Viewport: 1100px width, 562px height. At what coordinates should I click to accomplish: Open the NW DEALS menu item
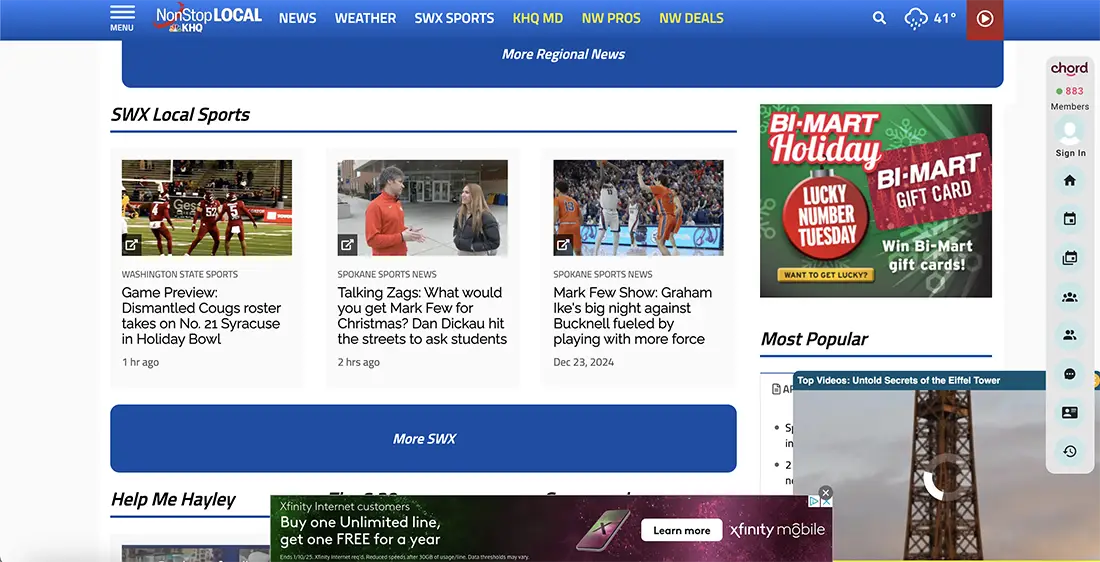tap(691, 18)
